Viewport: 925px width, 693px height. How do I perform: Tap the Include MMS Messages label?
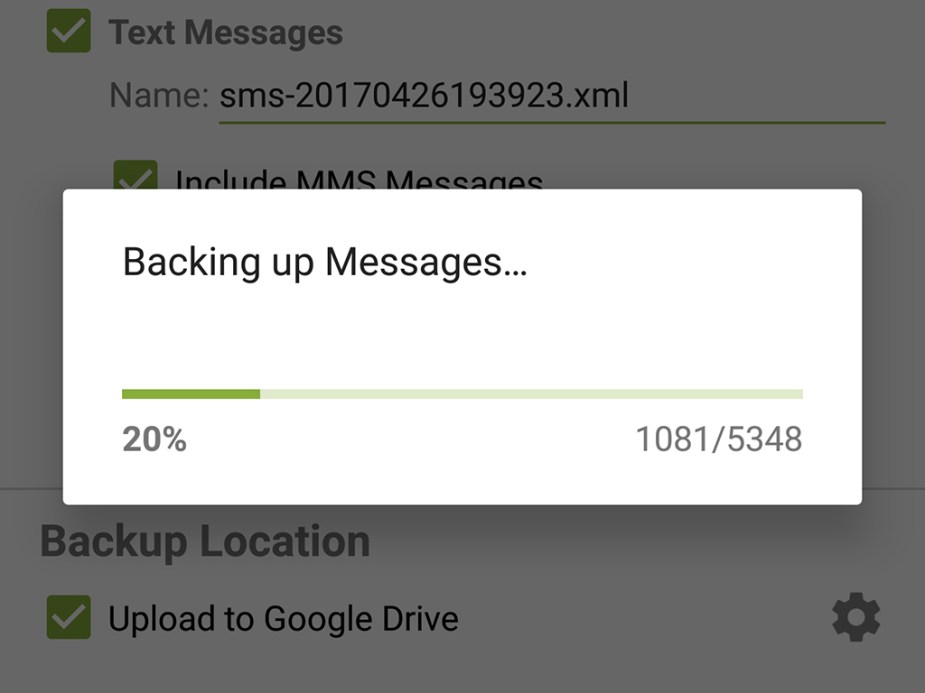pyautogui.click(x=359, y=179)
